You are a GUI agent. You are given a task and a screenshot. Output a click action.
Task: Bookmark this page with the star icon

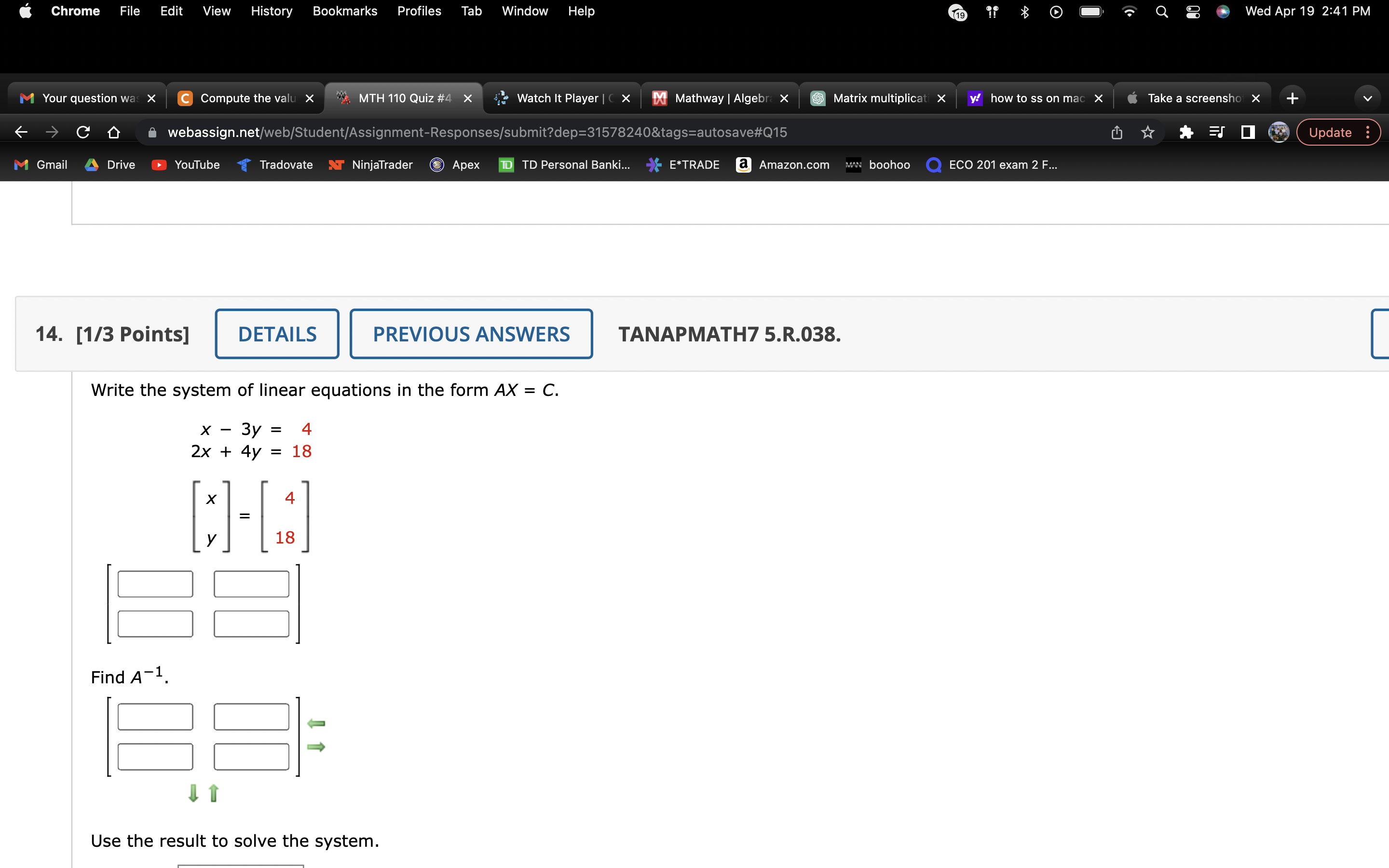(x=1147, y=132)
